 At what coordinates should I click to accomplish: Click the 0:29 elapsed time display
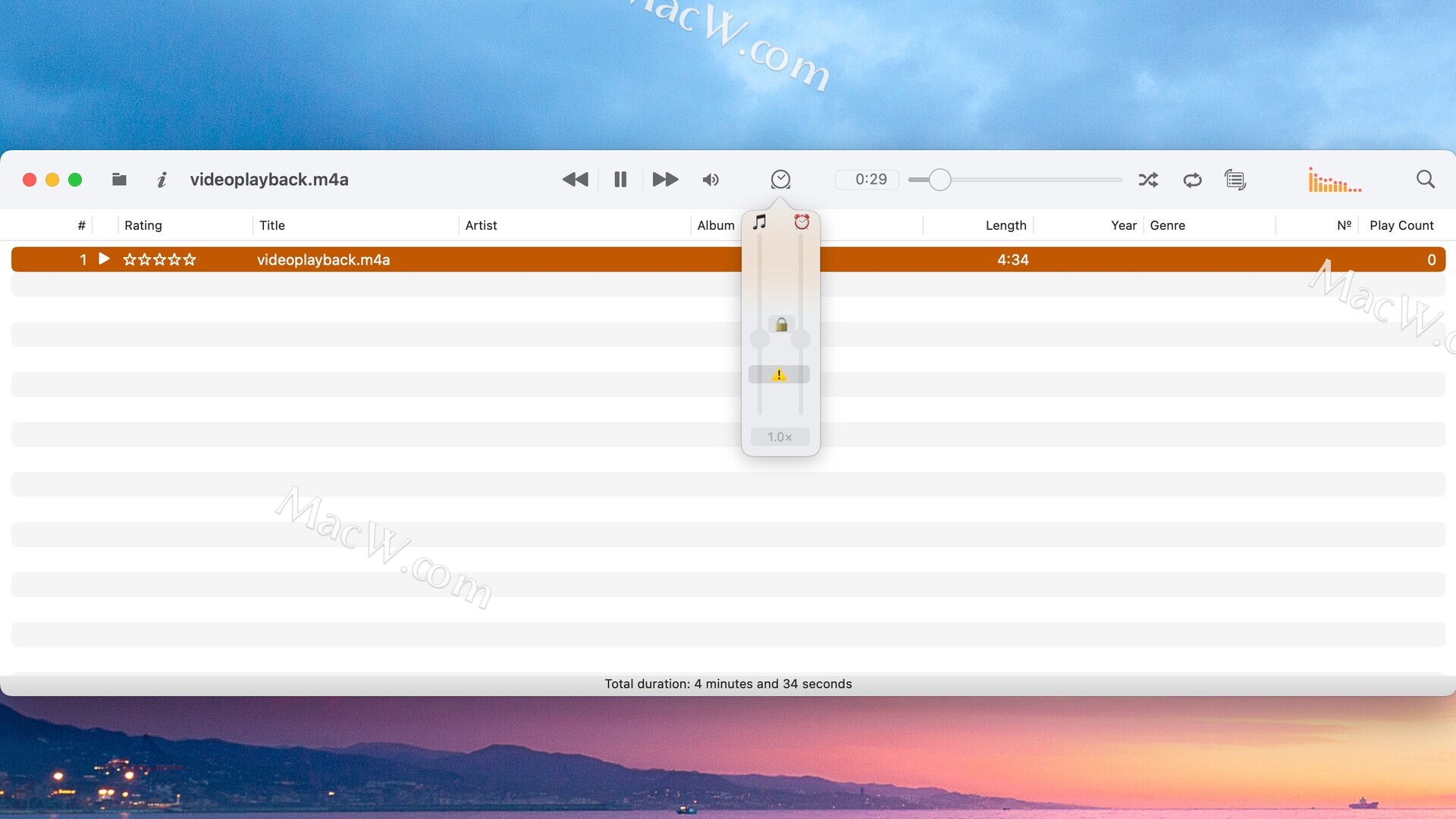(x=871, y=180)
